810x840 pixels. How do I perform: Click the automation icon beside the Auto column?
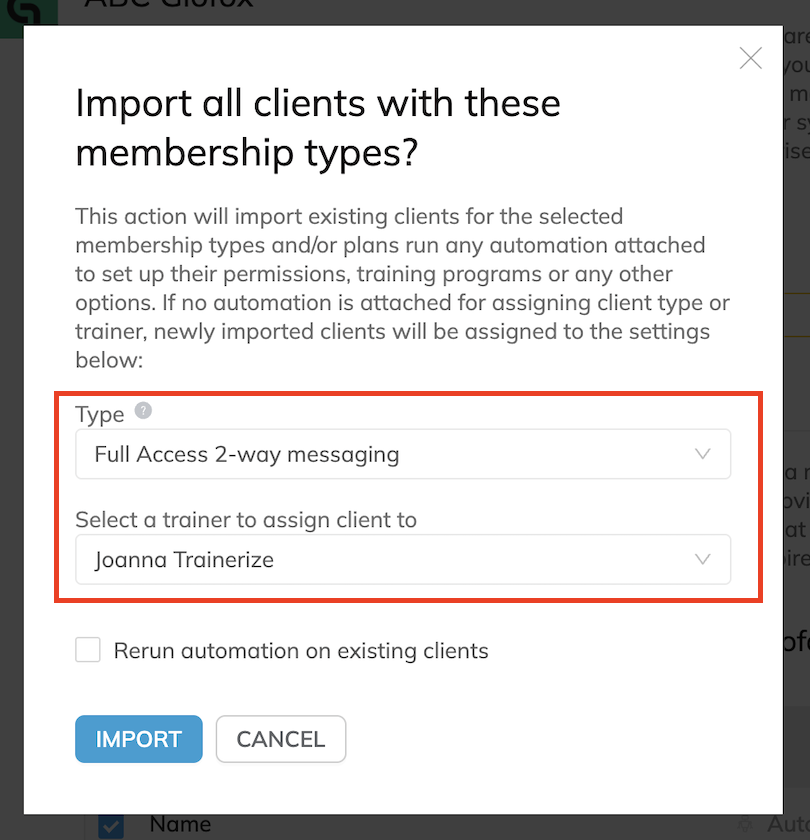coord(745,825)
